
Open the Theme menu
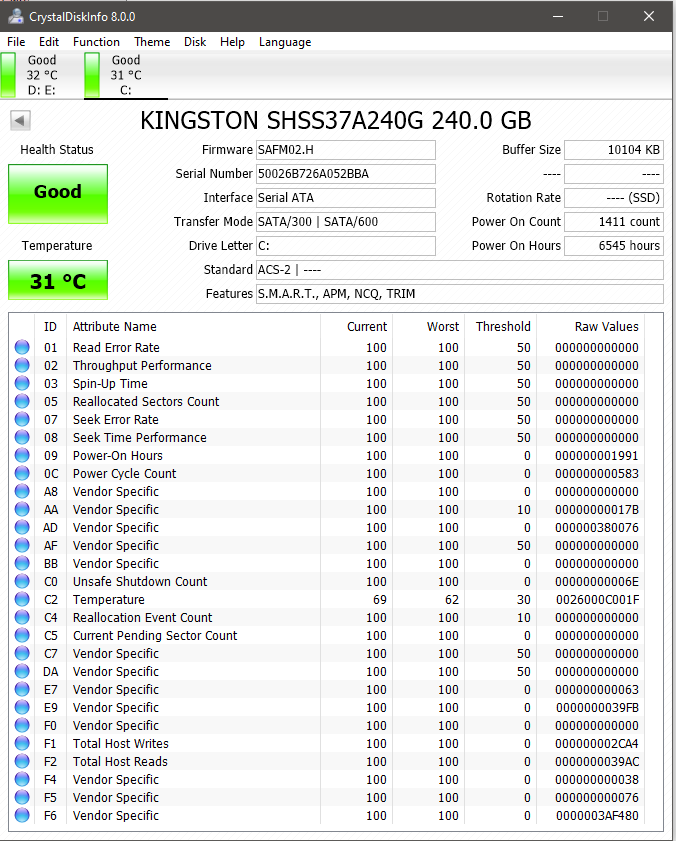(152, 42)
